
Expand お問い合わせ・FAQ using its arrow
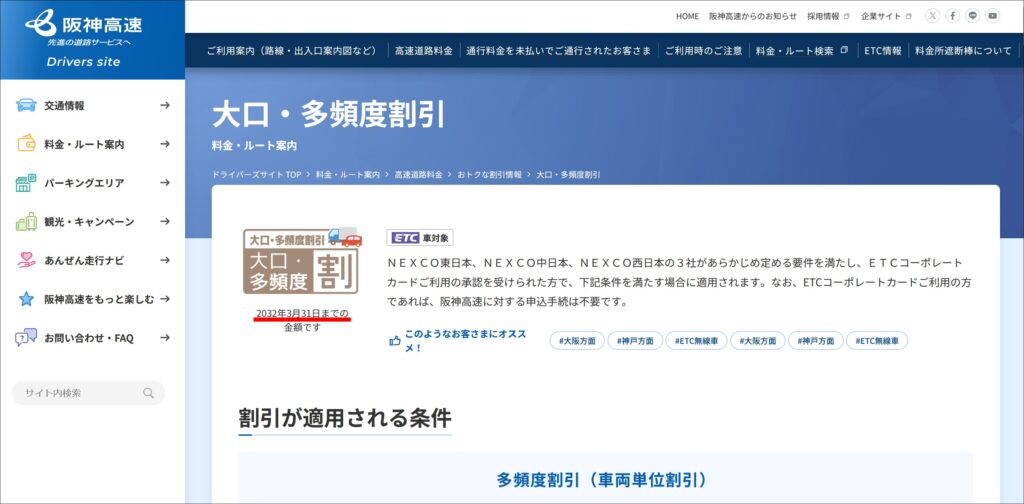[x=165, y=338]
